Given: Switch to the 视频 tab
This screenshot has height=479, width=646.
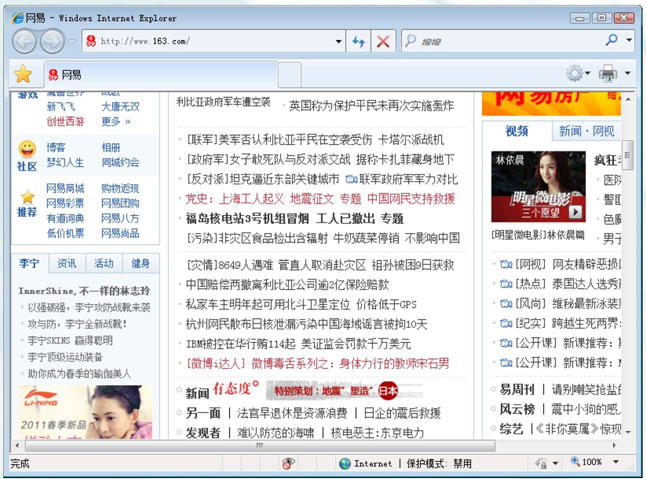Looking at the screenshot, I should point(517,131).
